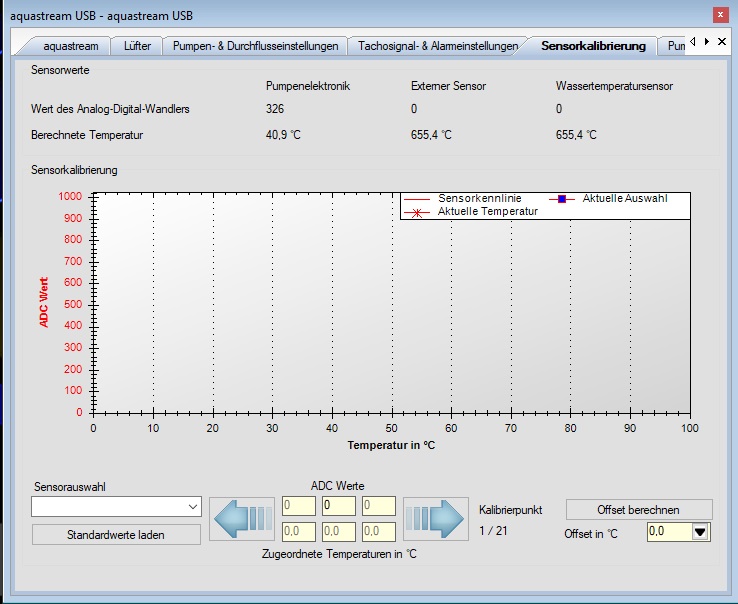The height and width of the screenshot is (604, 738).
Task: Click the Aktuelle Temperatur legend entry
Action: pos(471,211)
